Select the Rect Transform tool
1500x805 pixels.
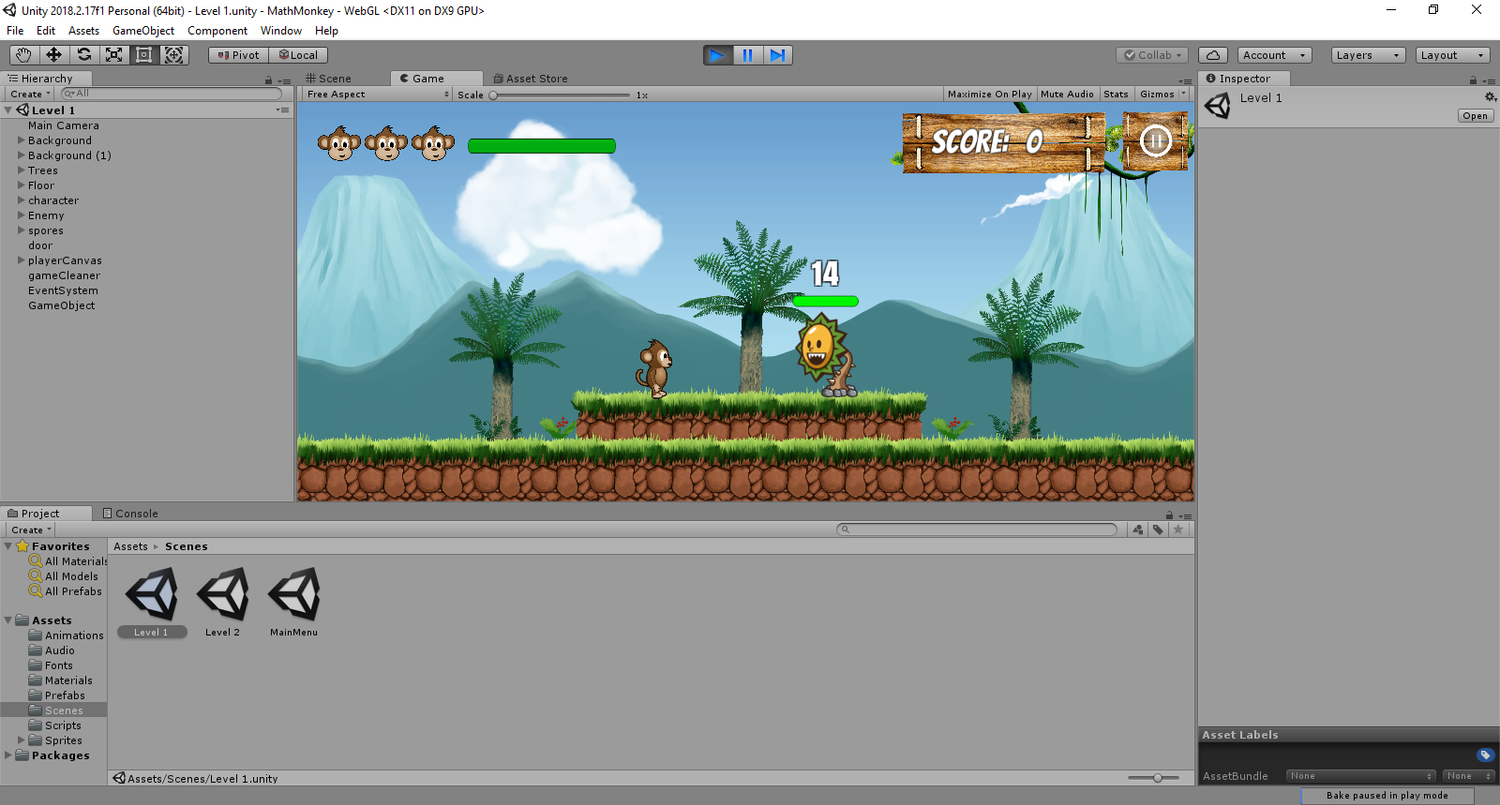click(x=144, y=55)
